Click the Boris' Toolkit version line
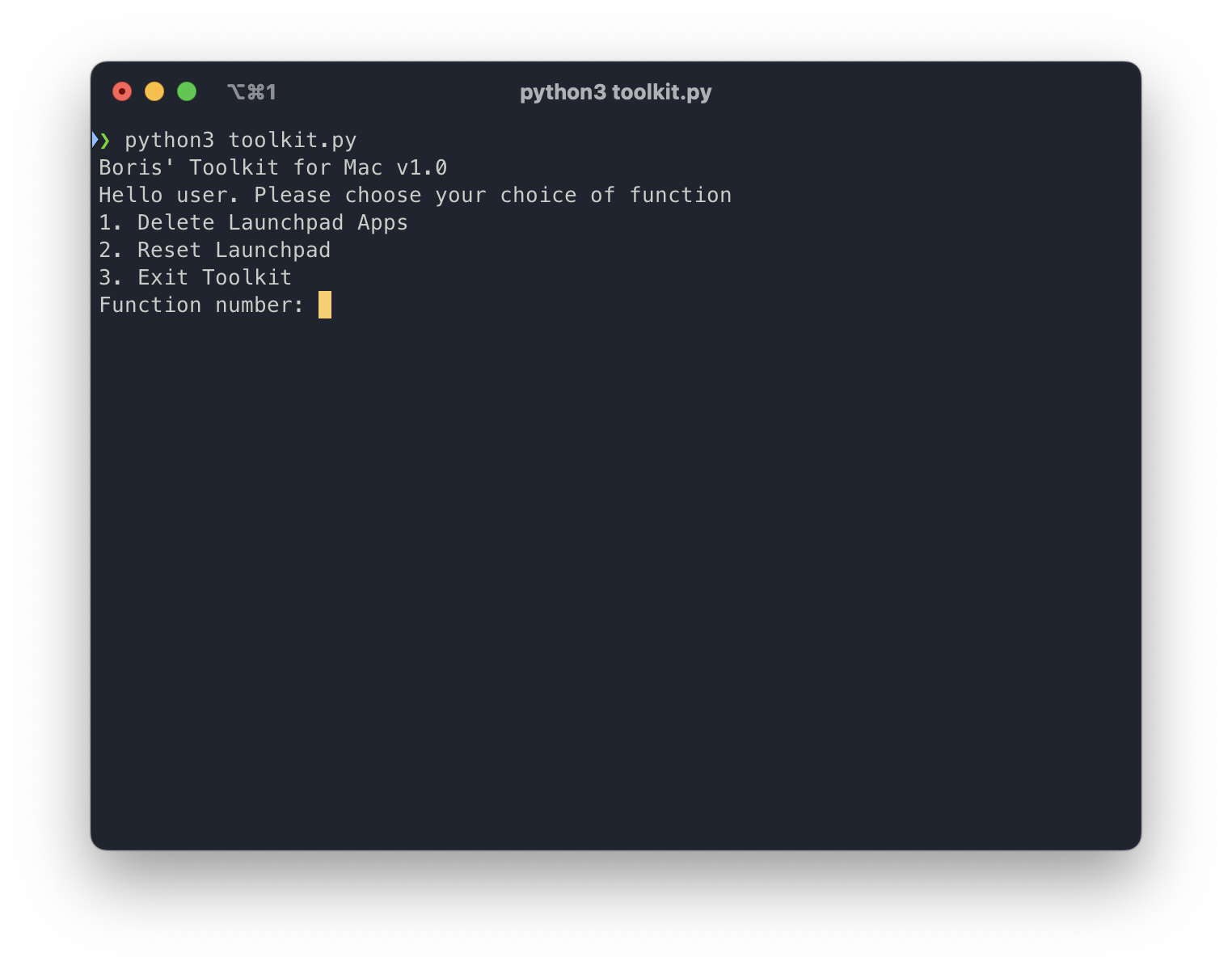Screen dimensions: 1232x970 pos(272,167)
